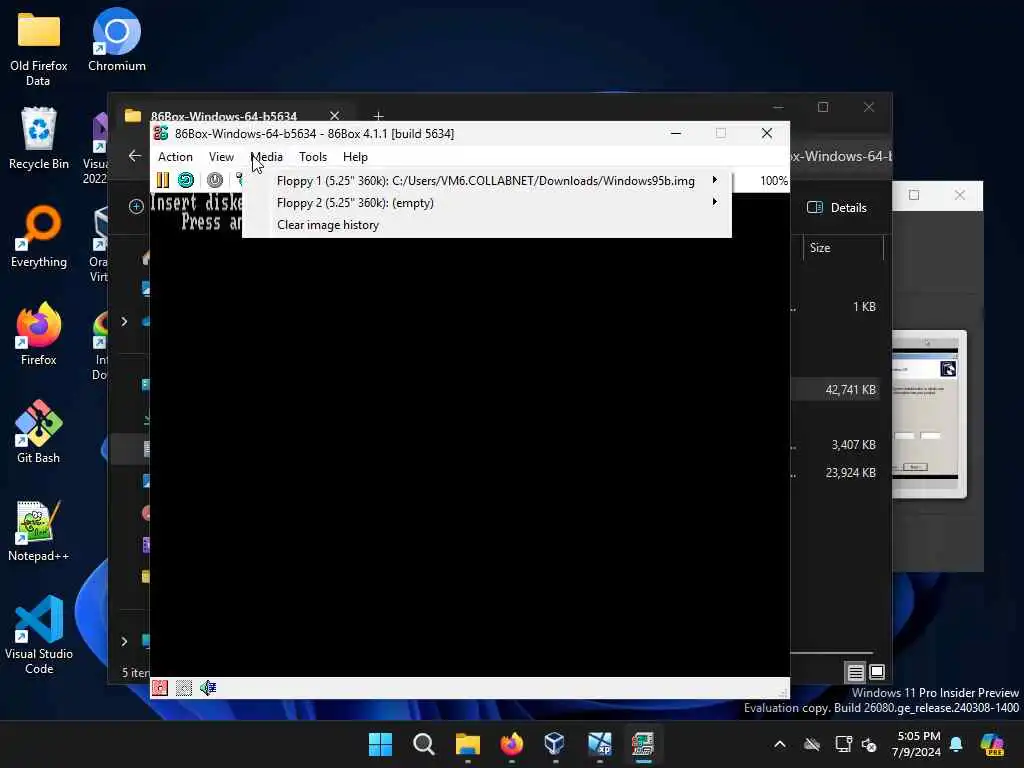
Task: Open Notepad++ desktop shortcut
Action: (x=39, y=530)
